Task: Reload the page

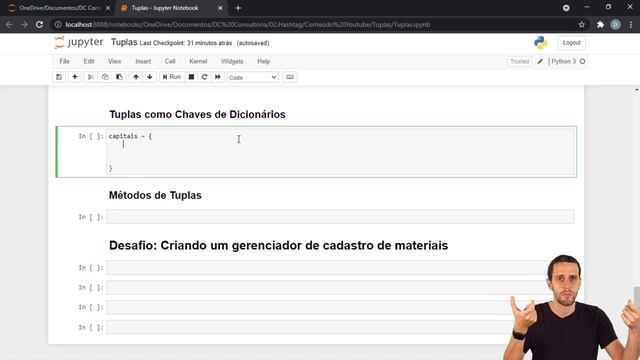Action: click(40, 24)
